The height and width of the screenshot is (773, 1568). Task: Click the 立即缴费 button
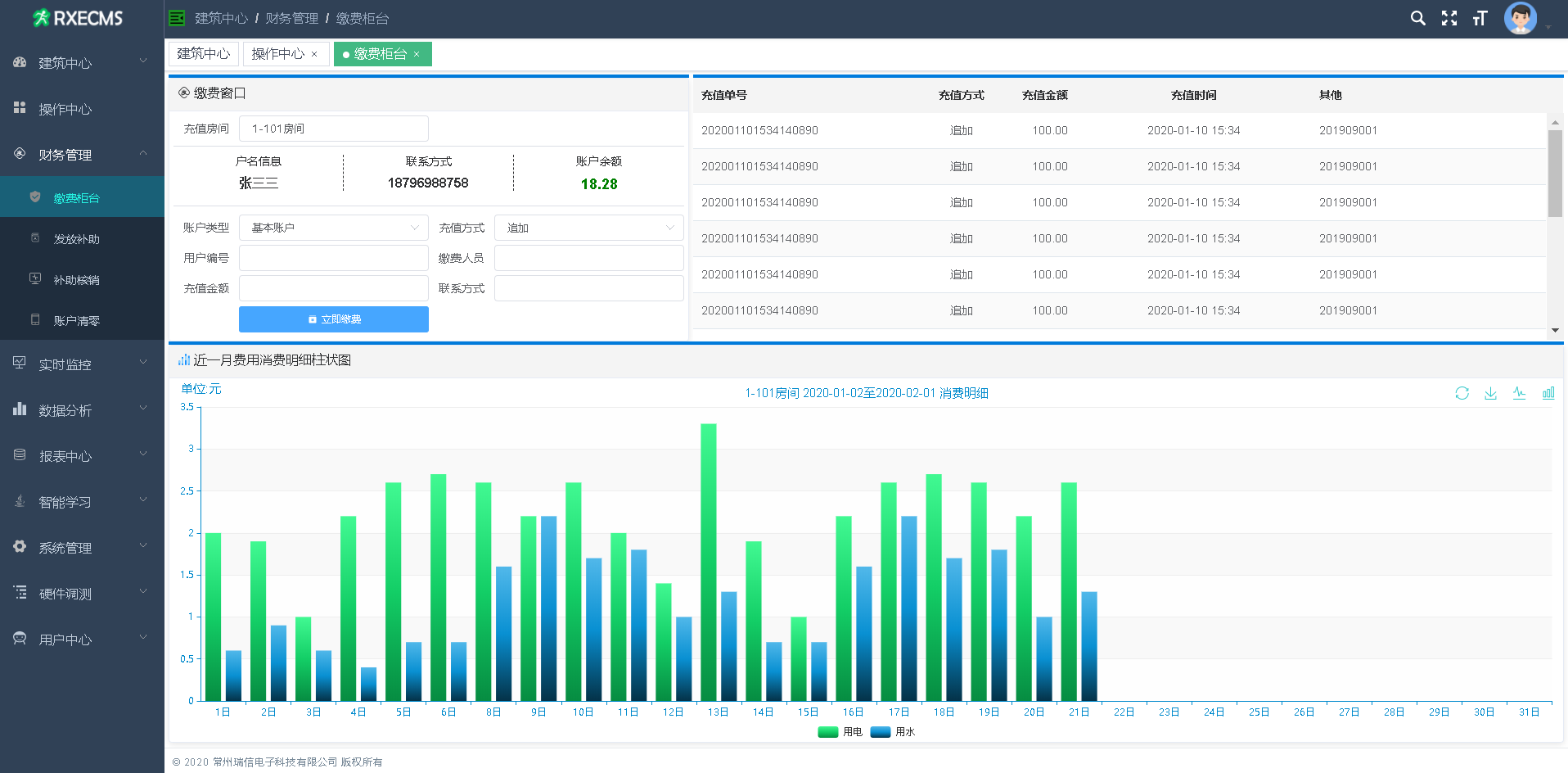point(333,319)
